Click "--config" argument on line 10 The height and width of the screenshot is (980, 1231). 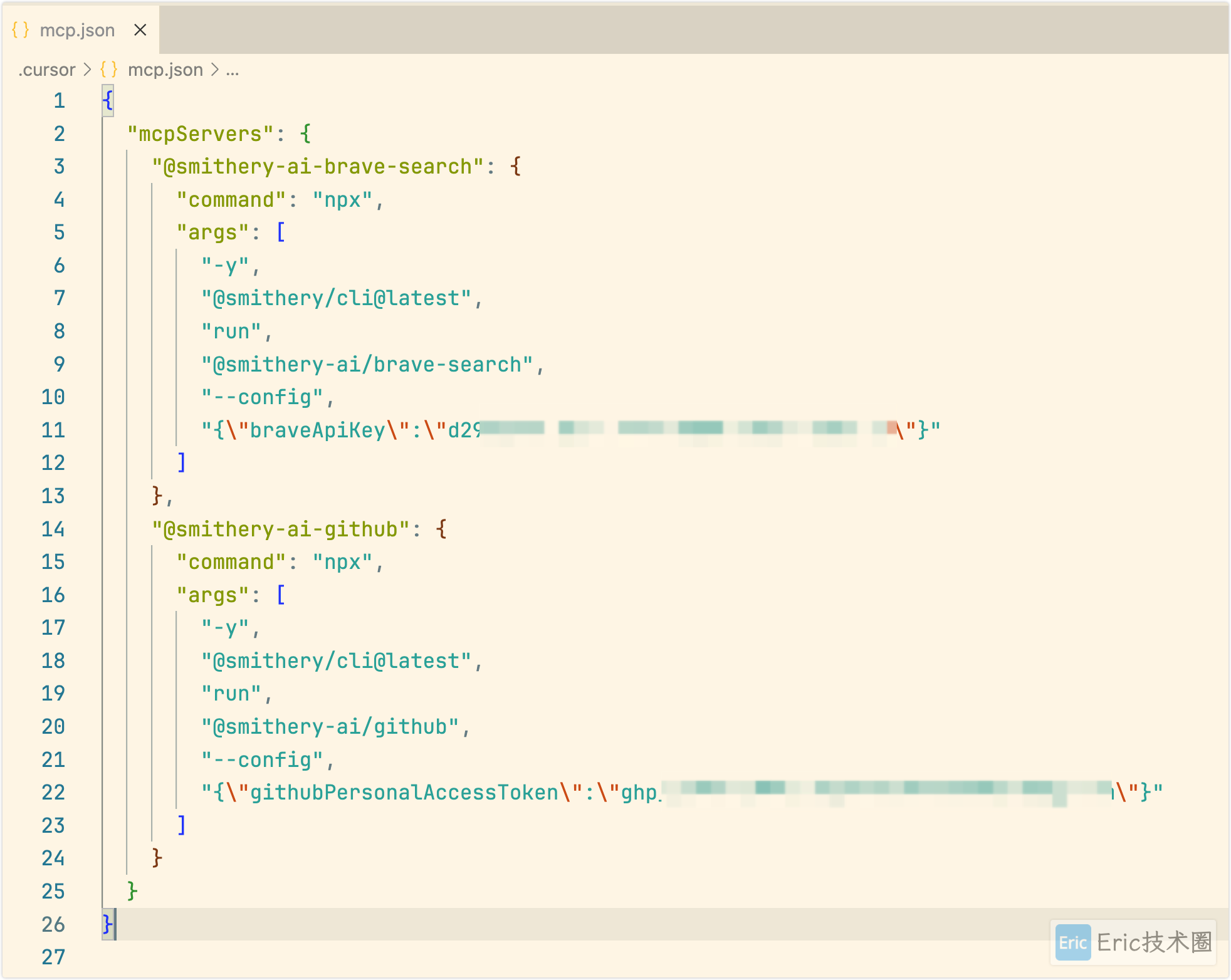click(x=262, y=398)
